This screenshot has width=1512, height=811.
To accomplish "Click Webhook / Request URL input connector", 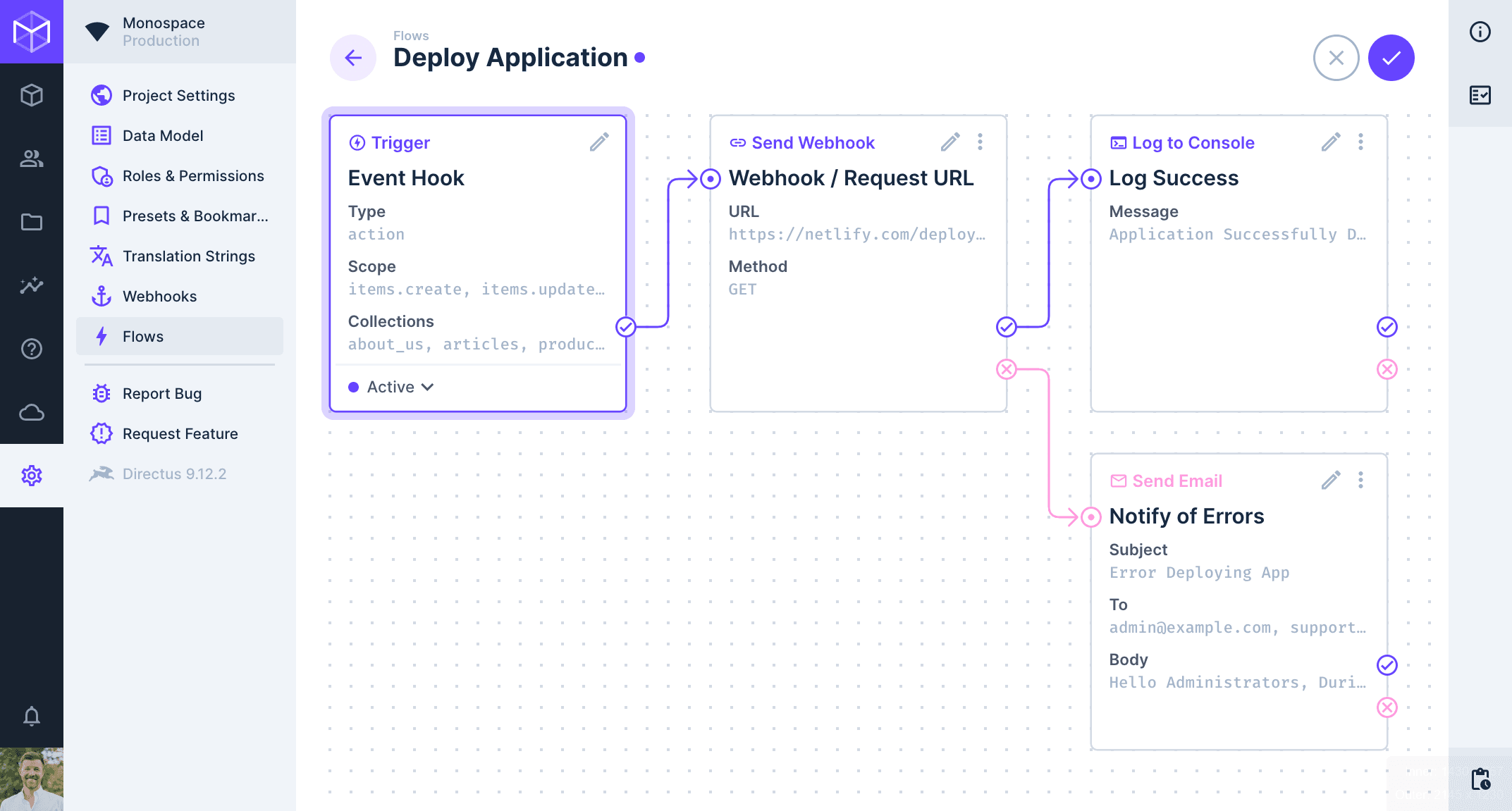I will [711, 179].
